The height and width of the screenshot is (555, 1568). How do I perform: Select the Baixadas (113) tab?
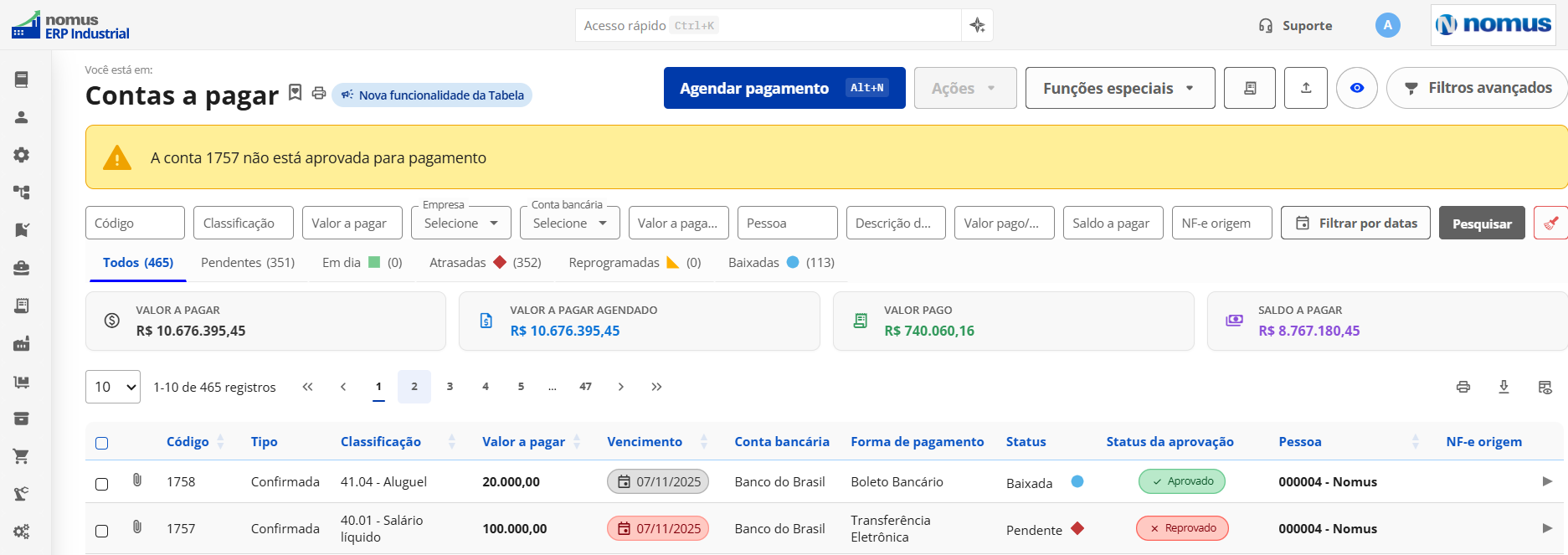781,263
